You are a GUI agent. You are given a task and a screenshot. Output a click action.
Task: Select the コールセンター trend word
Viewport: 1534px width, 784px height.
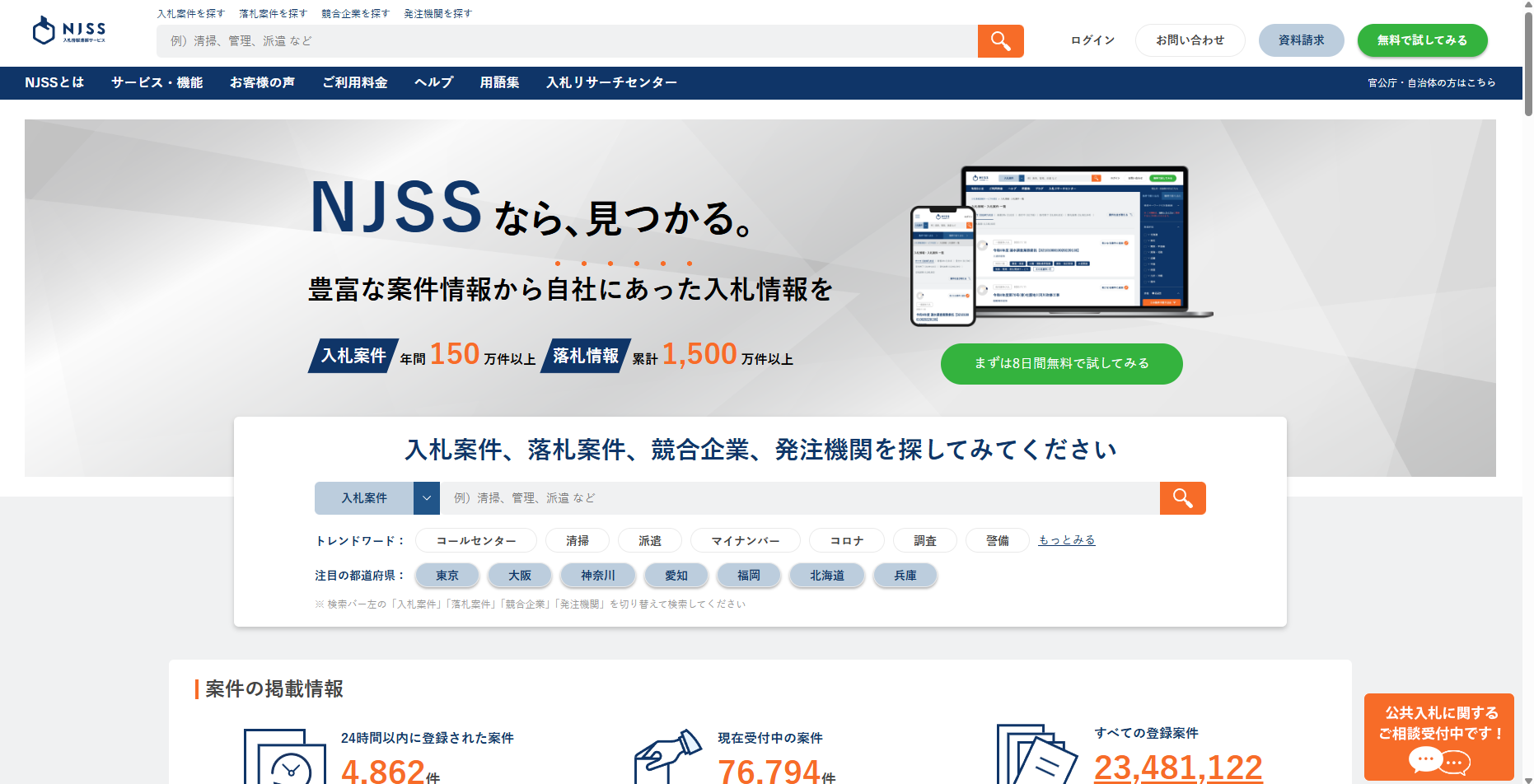pyautogui.click(x=476, y=540)
